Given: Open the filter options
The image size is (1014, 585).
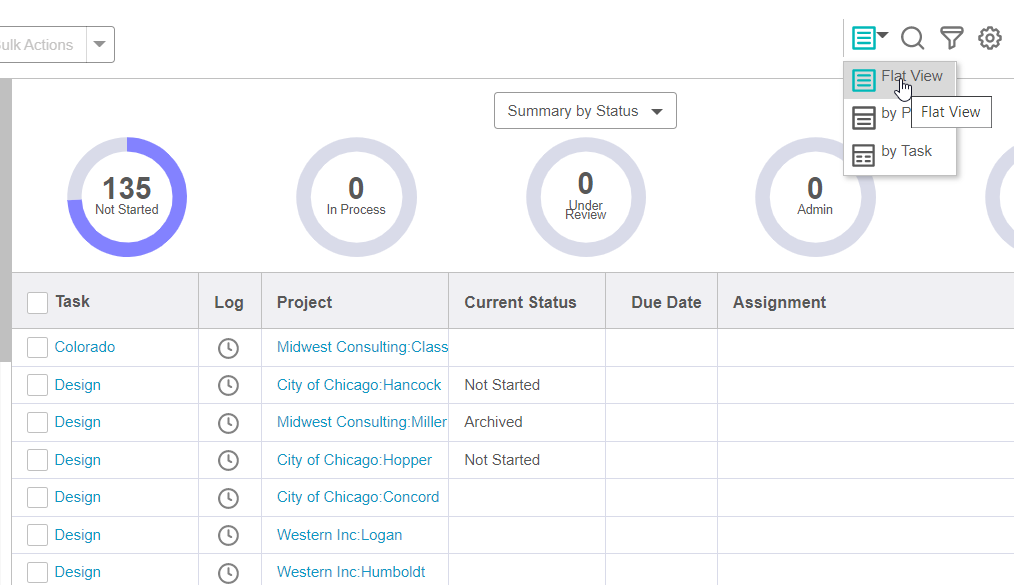Looking at the screenshot, I should (x=951, y=38).
